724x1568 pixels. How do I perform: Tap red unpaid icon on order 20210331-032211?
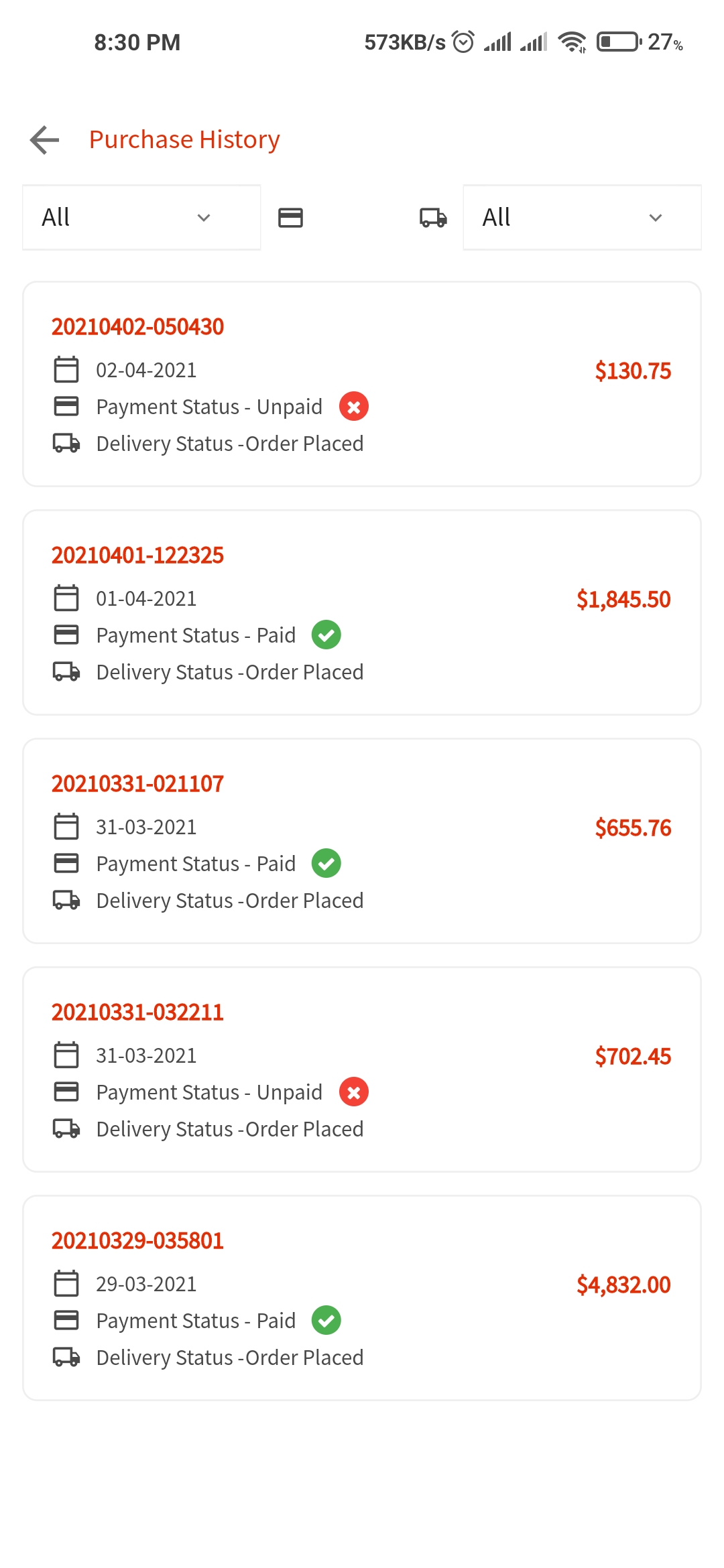(354, 1092)
